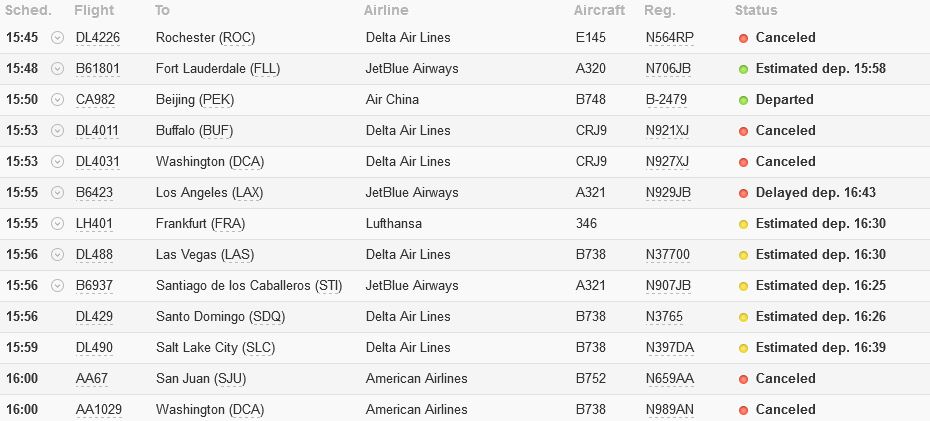This screenshot has height=421, width=930.
Task: Open the DL4011 flight number link
Action: 97,131
